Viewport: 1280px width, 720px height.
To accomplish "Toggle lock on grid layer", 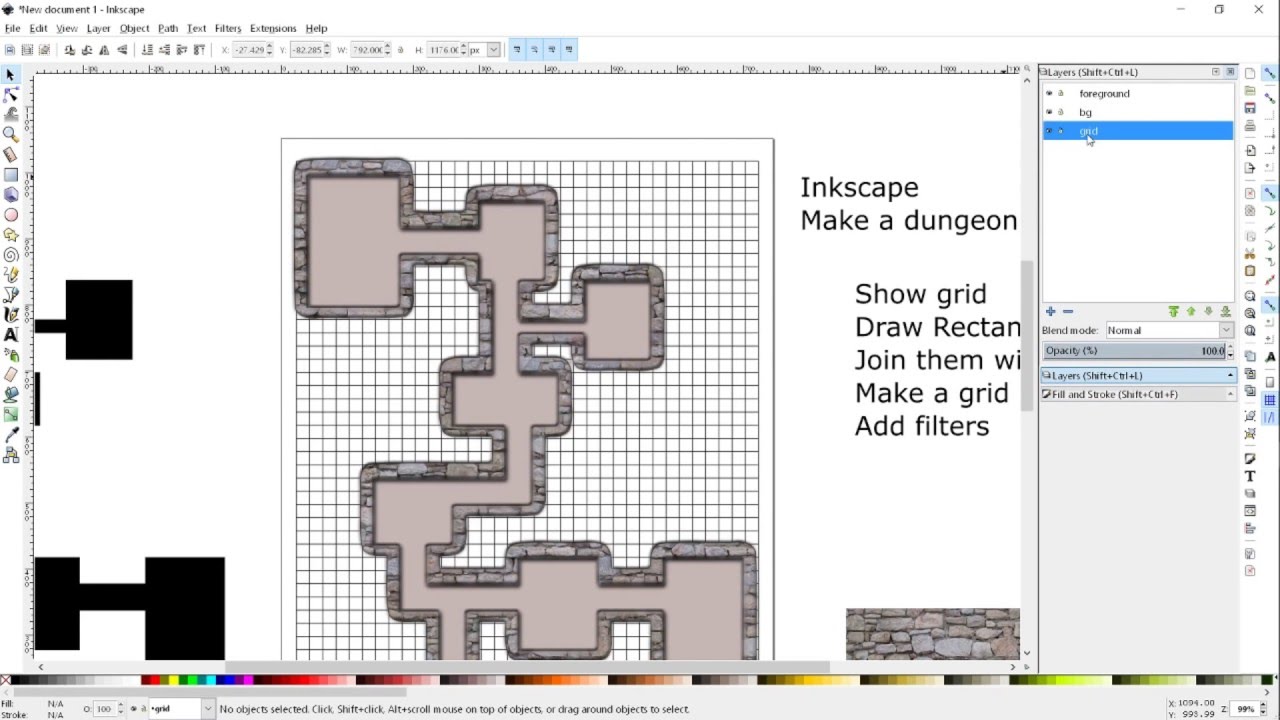I will pos(1061,131).
